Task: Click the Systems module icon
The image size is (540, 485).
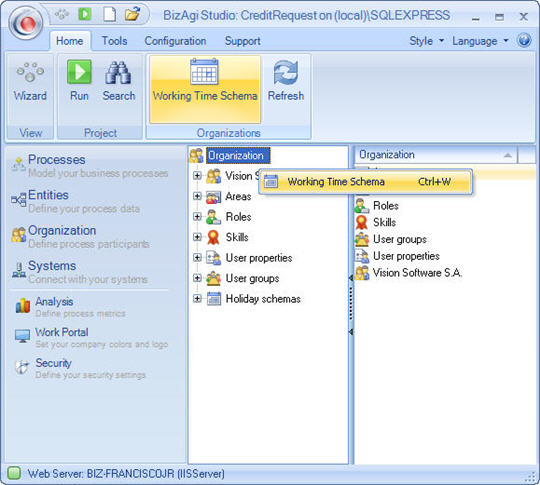Action: (x=19, y=270)
